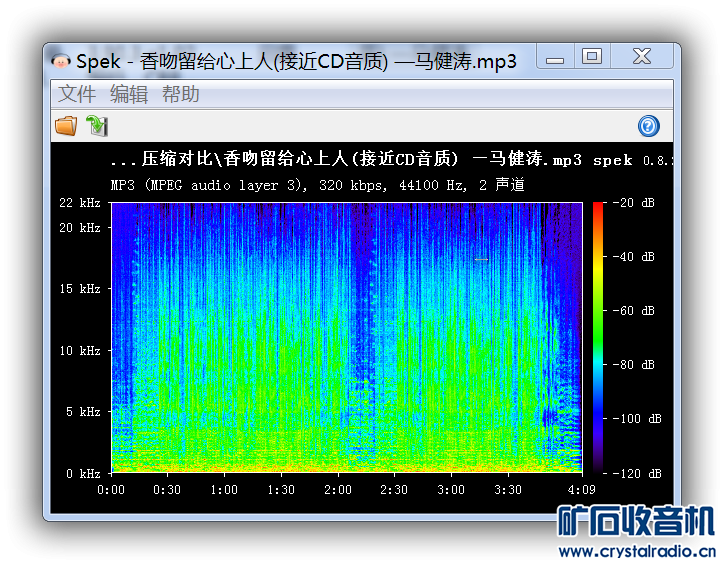The image size is (724, 564).
Task: Click the -120 dB scale label
Action: click(637, 473)
